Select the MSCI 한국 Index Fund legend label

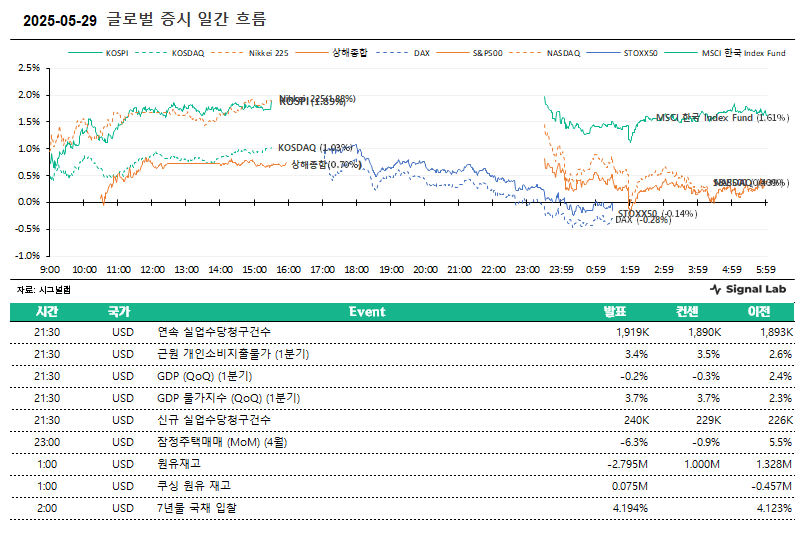click(x=743, y=53)
